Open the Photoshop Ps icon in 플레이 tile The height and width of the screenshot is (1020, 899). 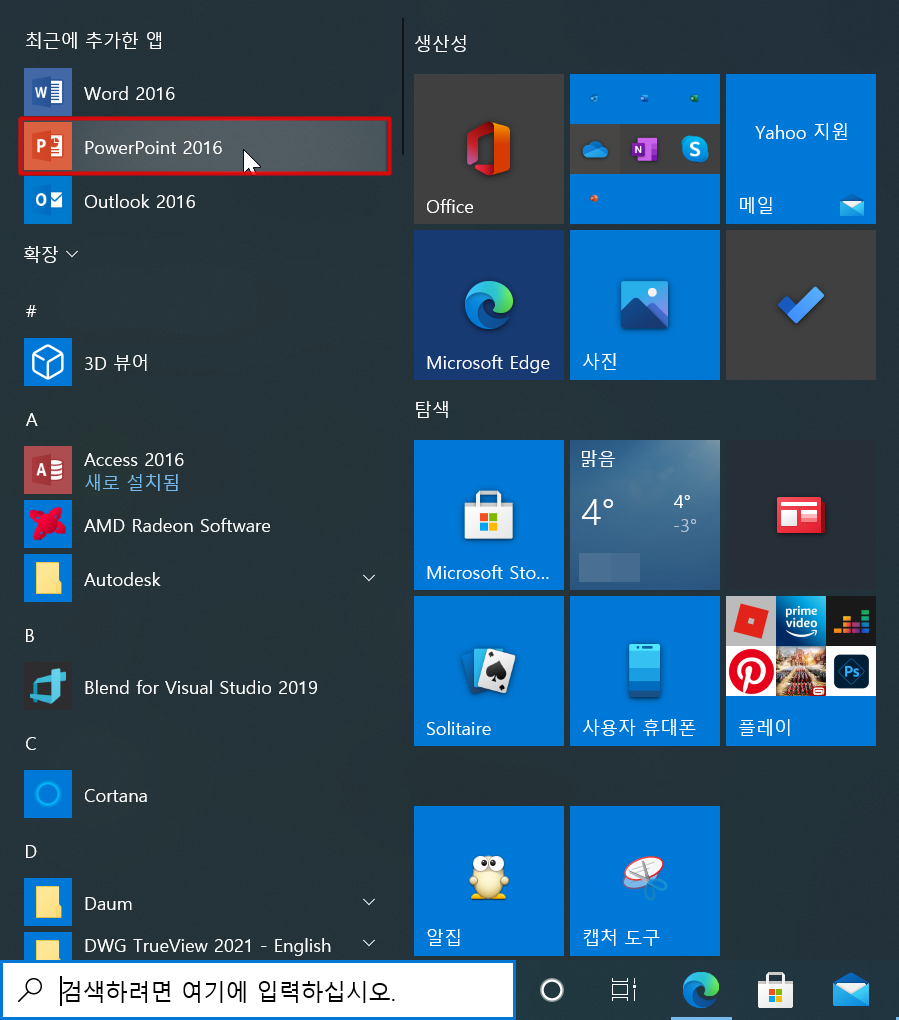pos(851,671)
